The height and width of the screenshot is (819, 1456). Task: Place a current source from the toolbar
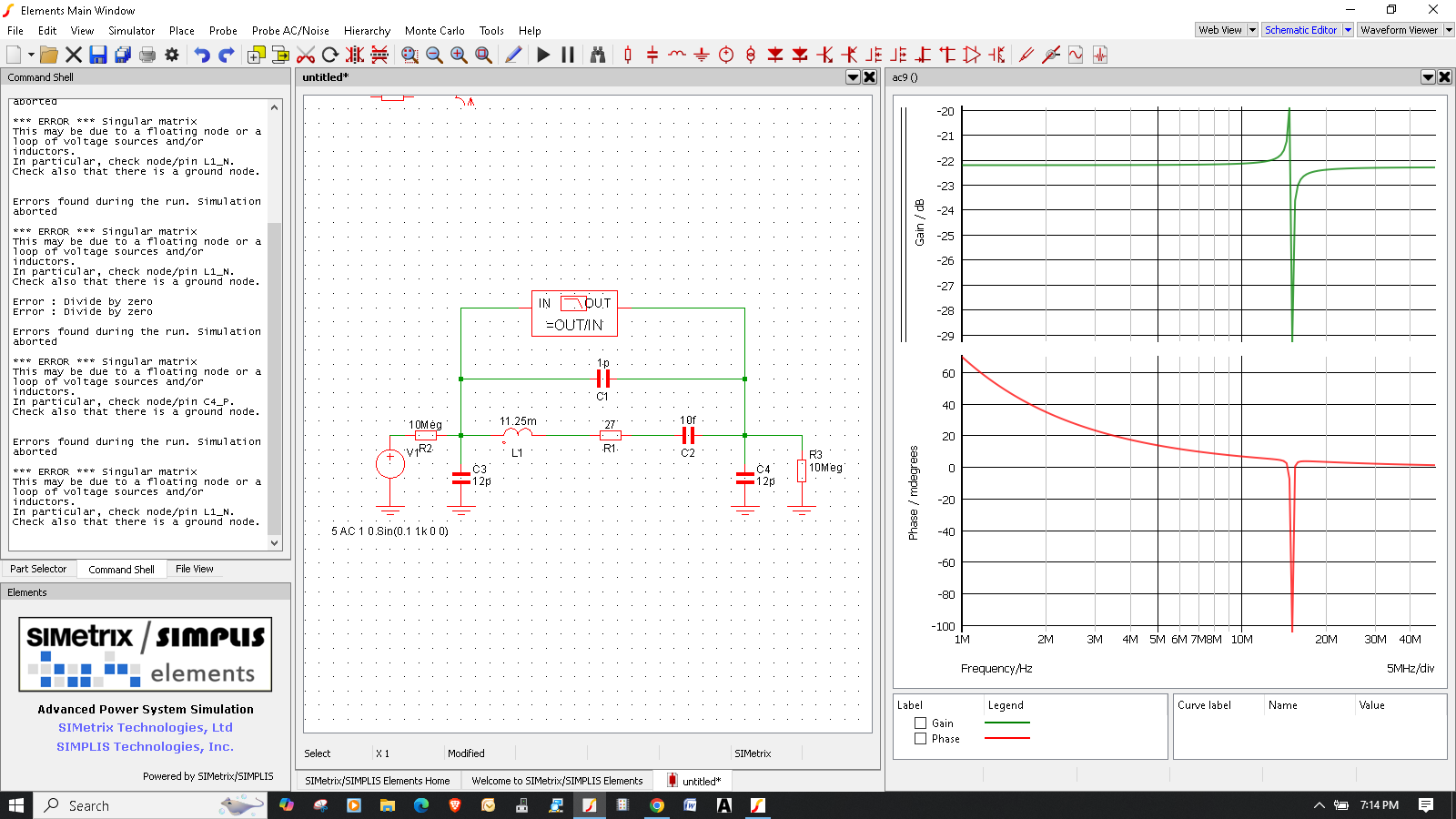[x=751, y=55]
